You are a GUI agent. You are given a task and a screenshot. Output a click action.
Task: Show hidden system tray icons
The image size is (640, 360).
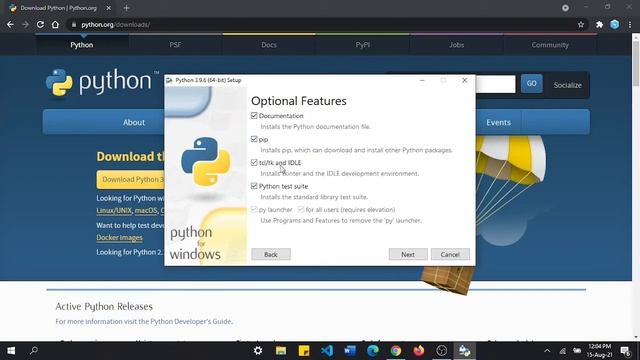tap(547, 351)
